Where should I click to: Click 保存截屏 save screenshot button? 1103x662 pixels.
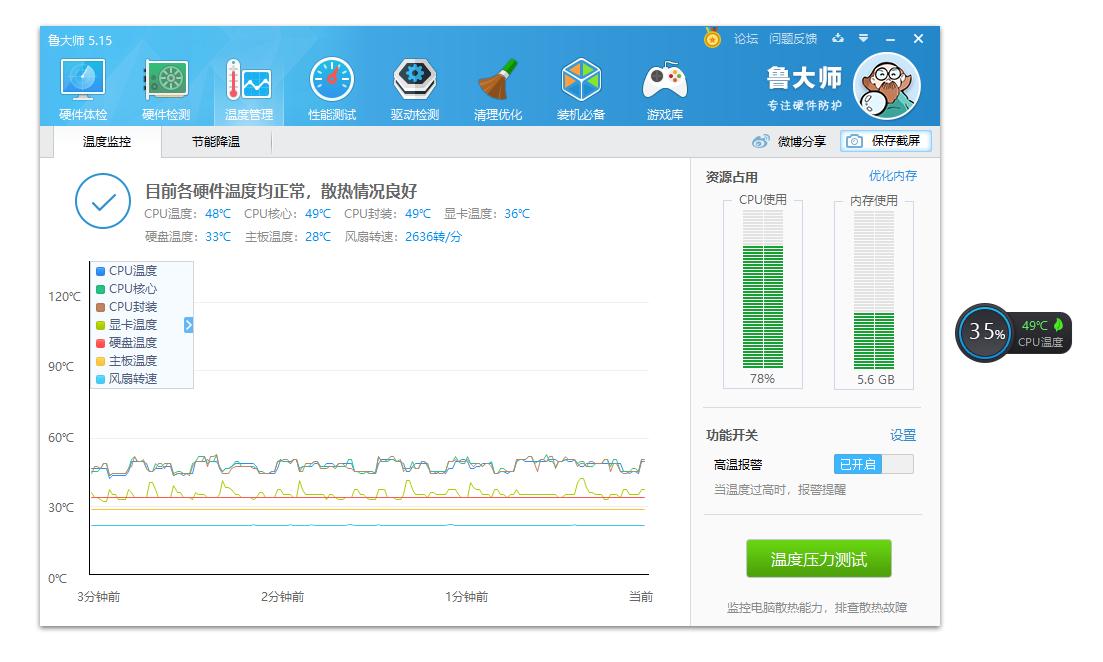pyautogui.click(x=886, y=141)
